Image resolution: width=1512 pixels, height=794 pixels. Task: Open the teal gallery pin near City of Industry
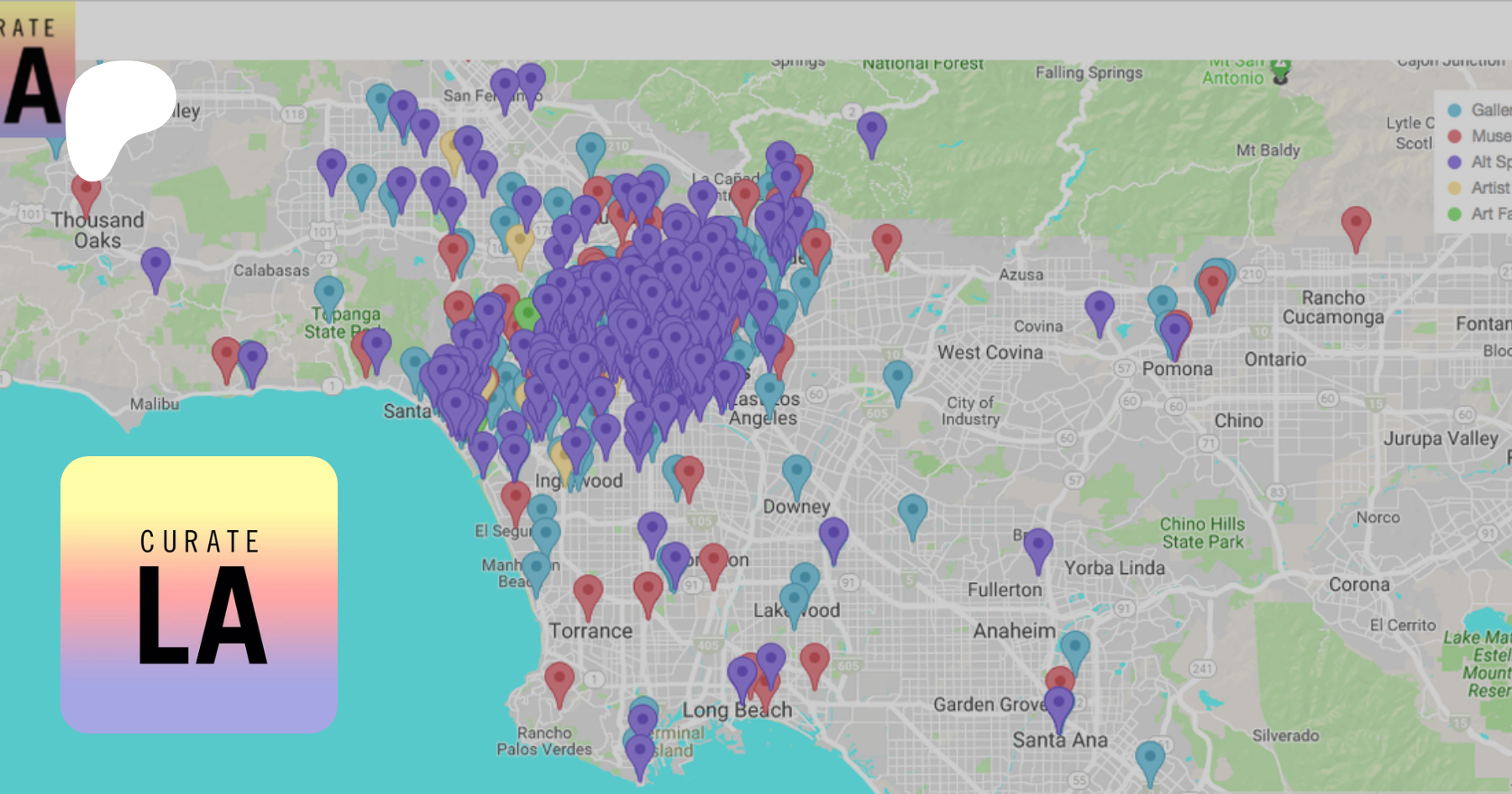point(897,378)
